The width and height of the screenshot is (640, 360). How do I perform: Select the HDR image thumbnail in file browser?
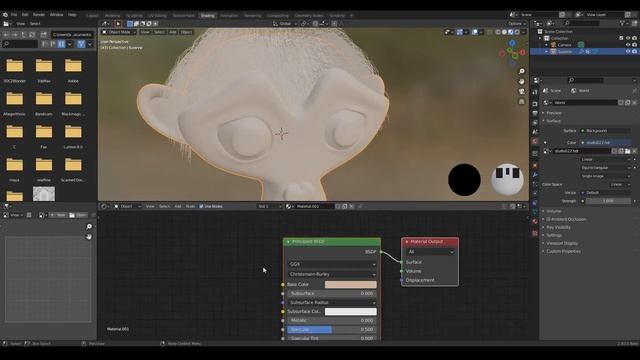(44, 194)
